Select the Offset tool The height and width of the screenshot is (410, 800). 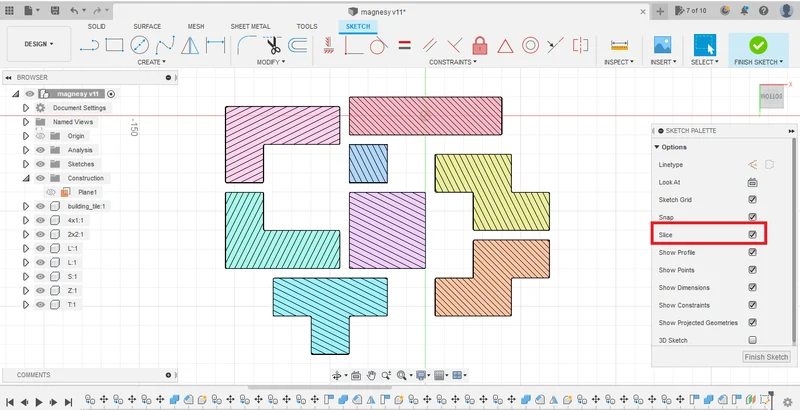[297, 45]
